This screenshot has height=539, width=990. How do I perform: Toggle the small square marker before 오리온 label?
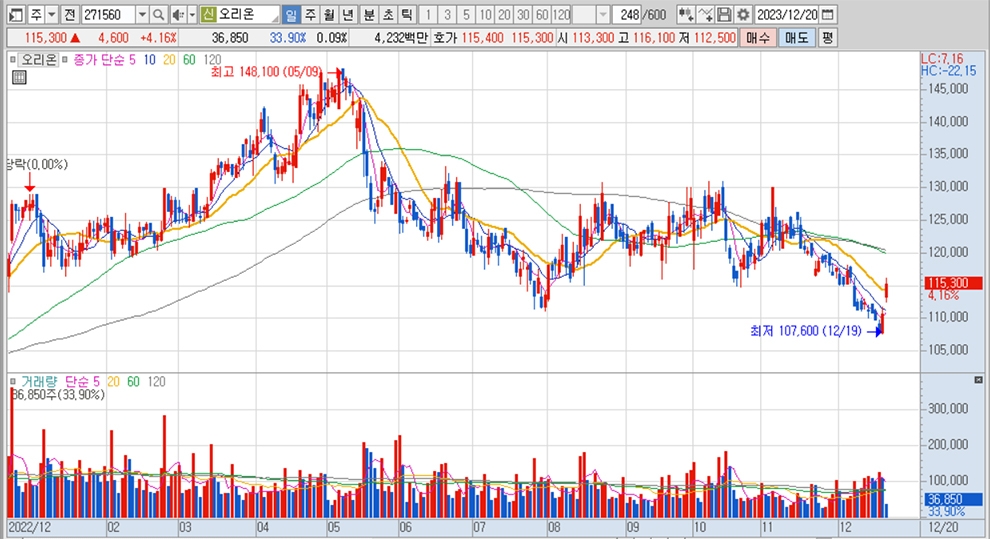(14, 59)
